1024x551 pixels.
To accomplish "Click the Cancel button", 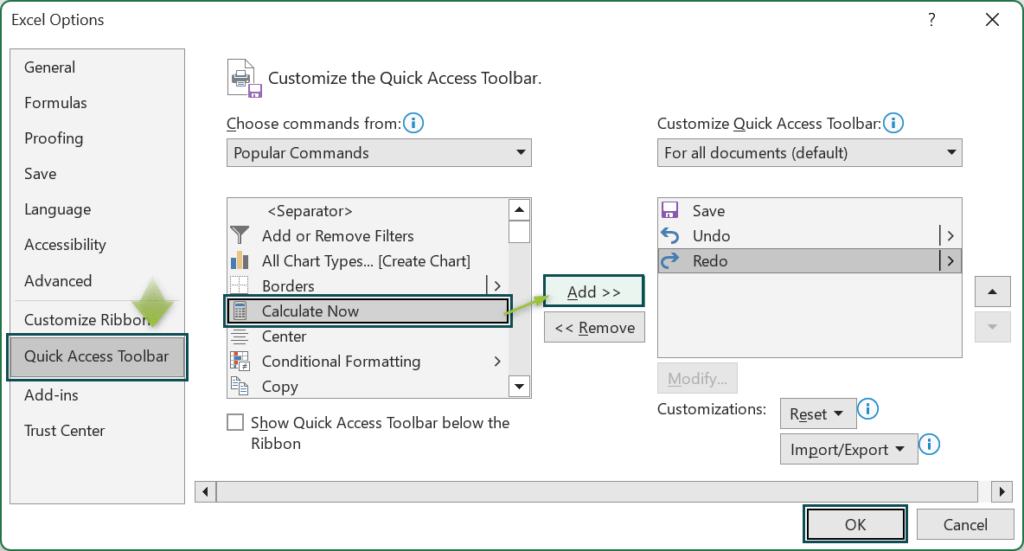I will [x=965, y=524].
